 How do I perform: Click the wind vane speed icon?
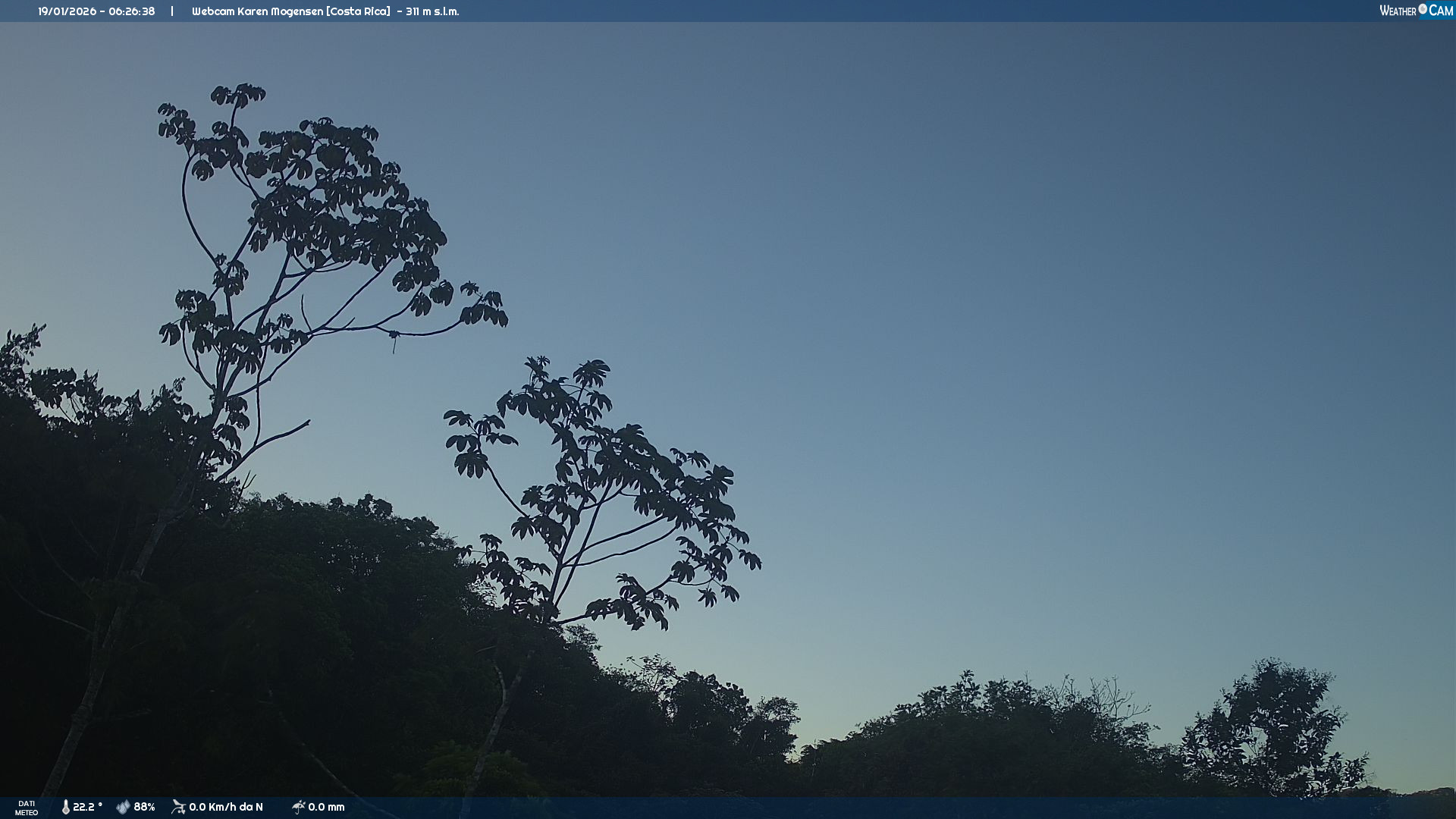178,807
